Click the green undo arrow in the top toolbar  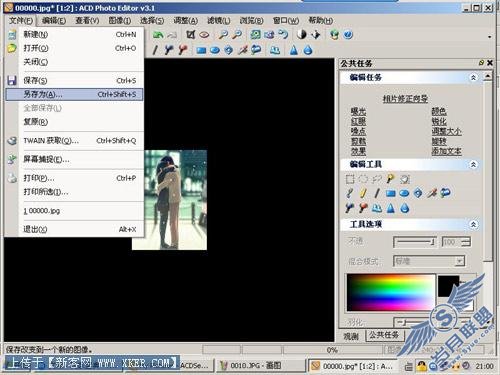[x=158, y=34]
